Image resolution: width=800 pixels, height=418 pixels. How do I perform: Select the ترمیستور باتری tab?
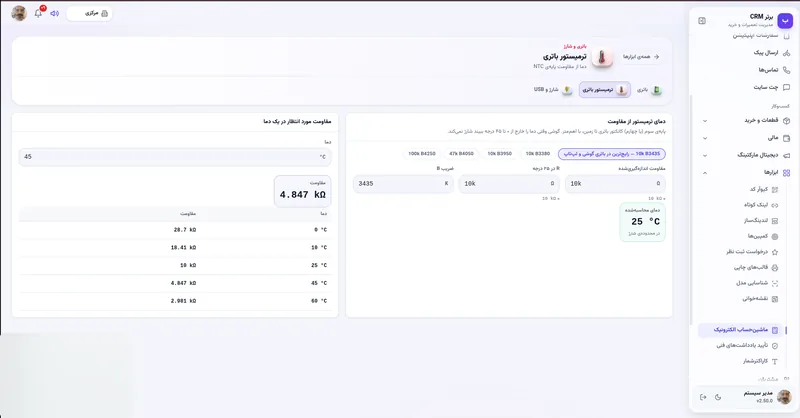605,90
